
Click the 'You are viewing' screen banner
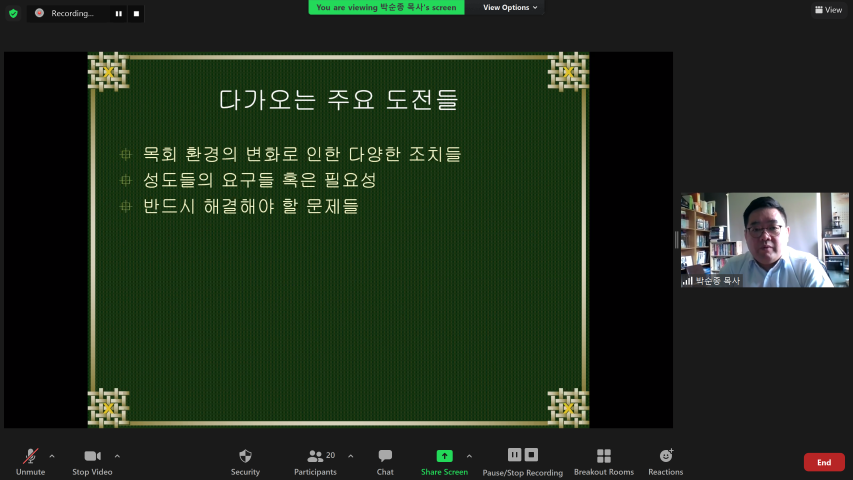386,8
